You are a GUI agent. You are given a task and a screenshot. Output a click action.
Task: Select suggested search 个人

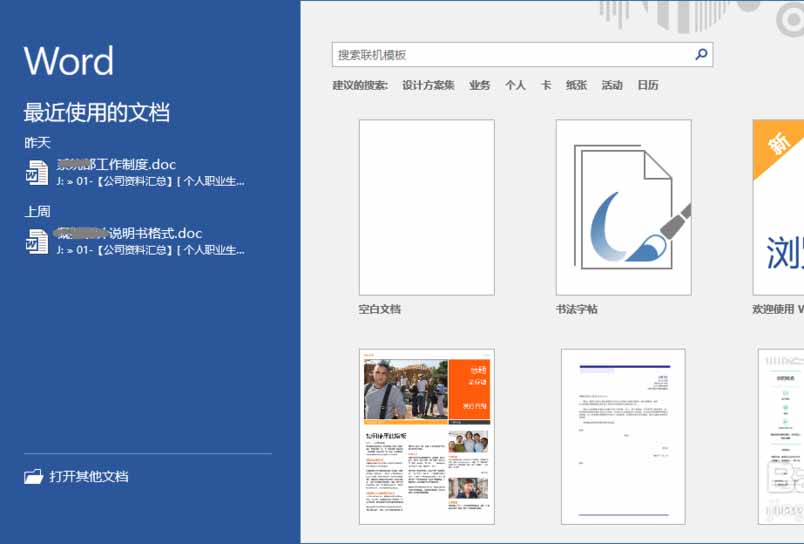(515, 85)
